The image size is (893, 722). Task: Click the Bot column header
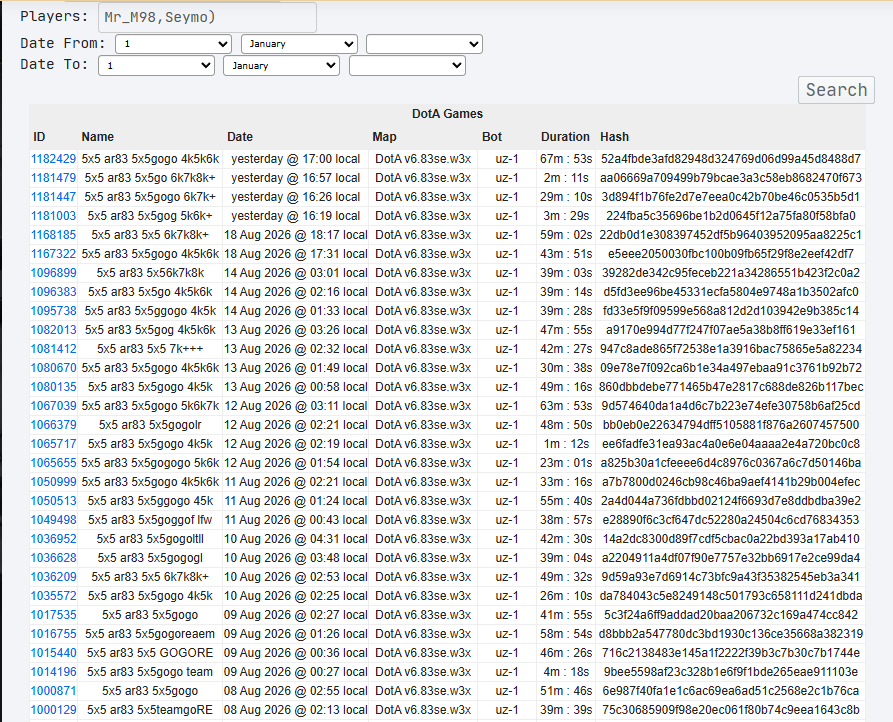[492, 137]
